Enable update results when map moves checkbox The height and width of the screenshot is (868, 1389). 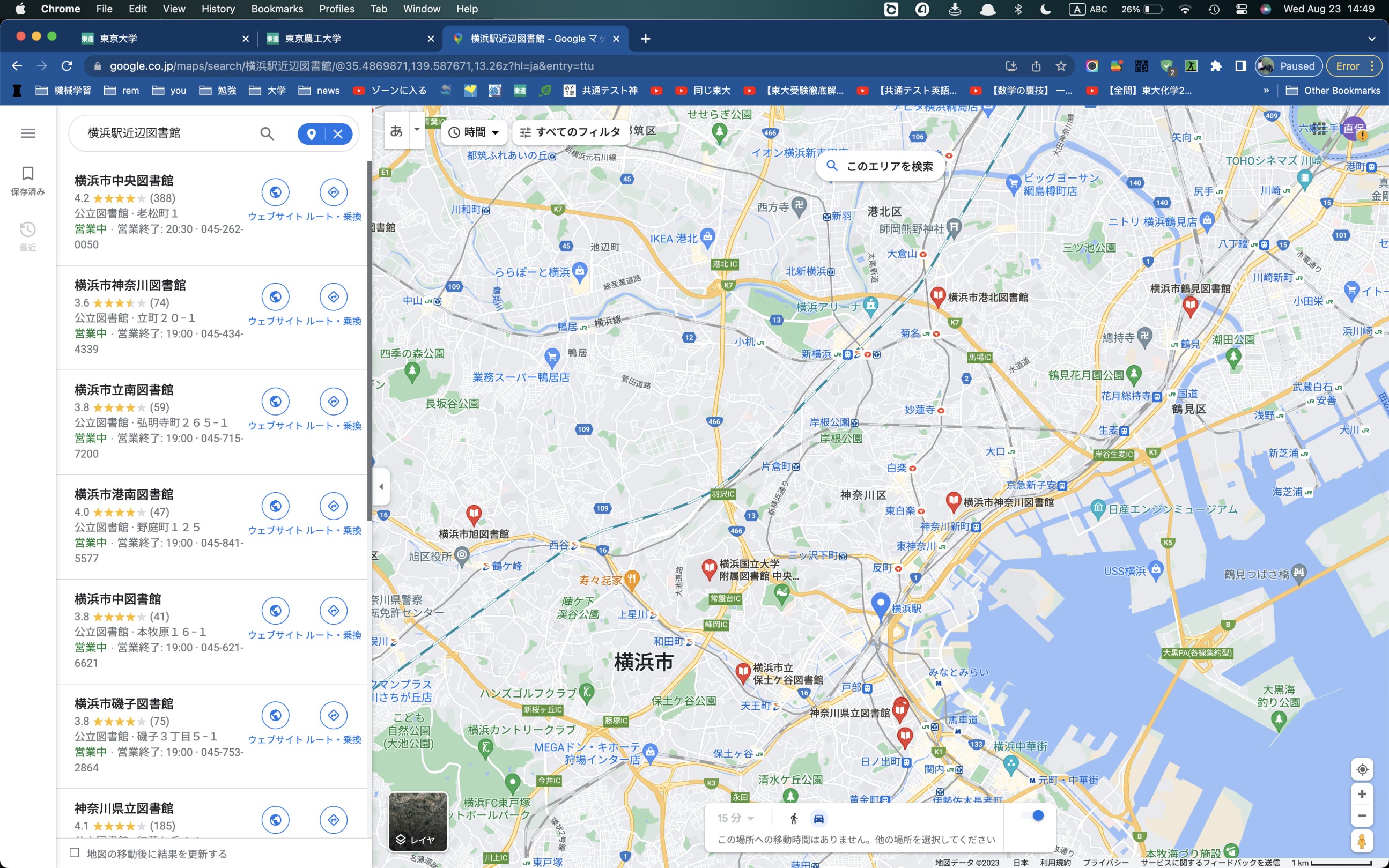point(74,853)
